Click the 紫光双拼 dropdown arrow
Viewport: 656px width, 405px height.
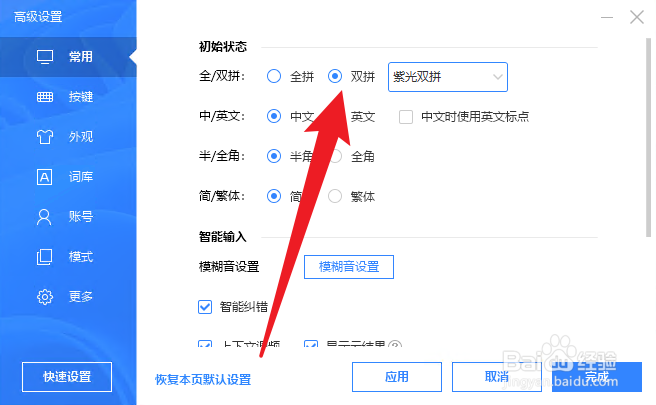click(x=497, y=77)
